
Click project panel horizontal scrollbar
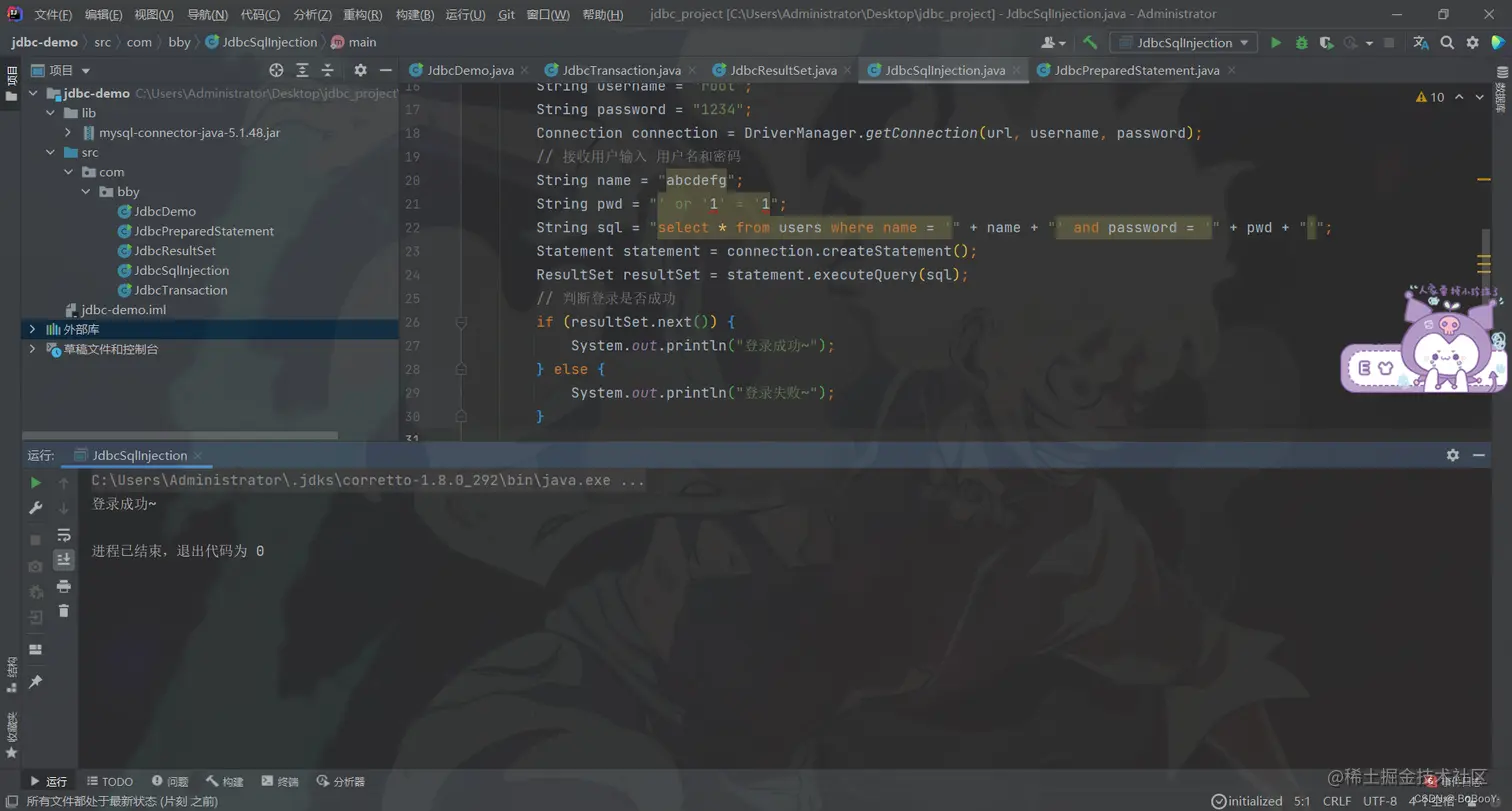180,436
